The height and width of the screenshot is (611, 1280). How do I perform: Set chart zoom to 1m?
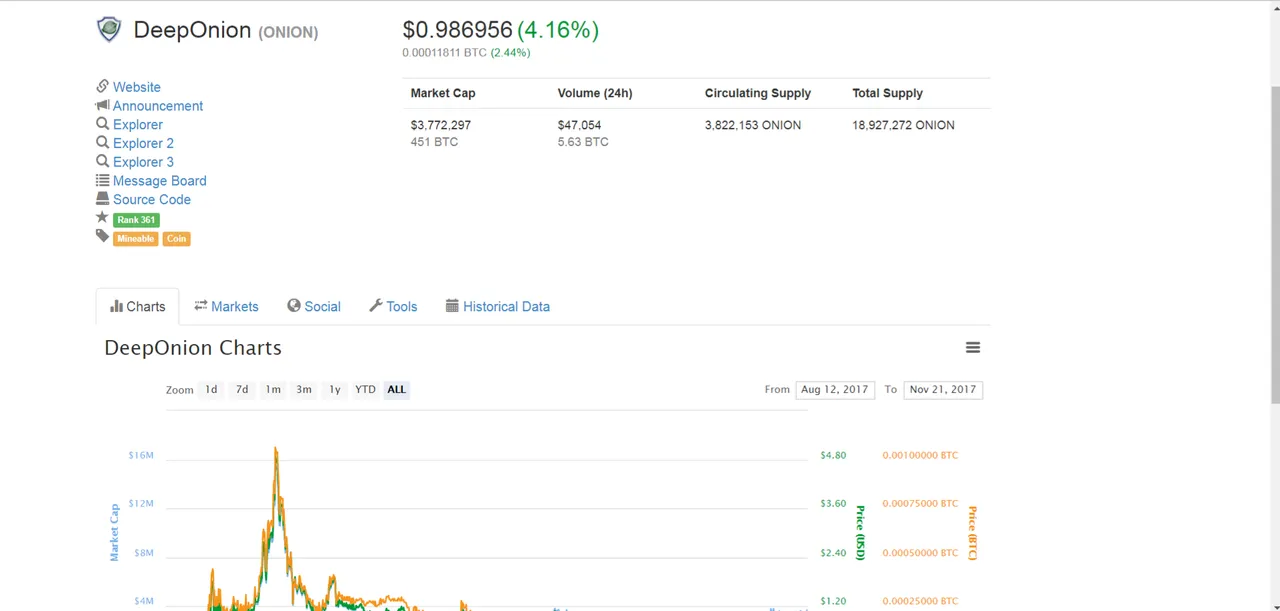(273, 390)
